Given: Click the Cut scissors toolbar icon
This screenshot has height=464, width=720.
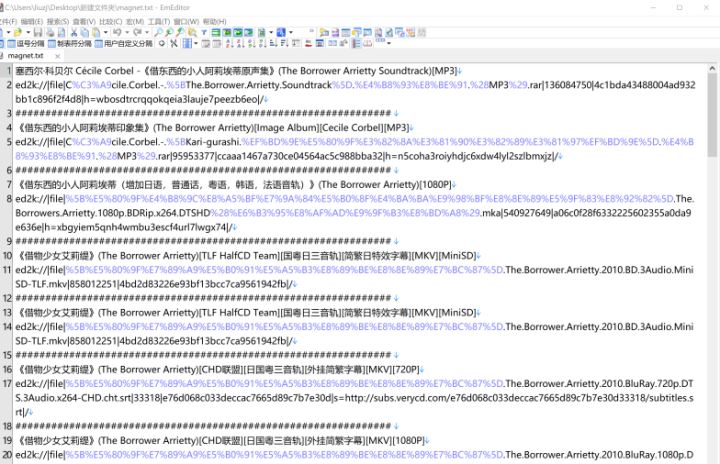Looking at the screenshot, I should click(x=73, y=32).
